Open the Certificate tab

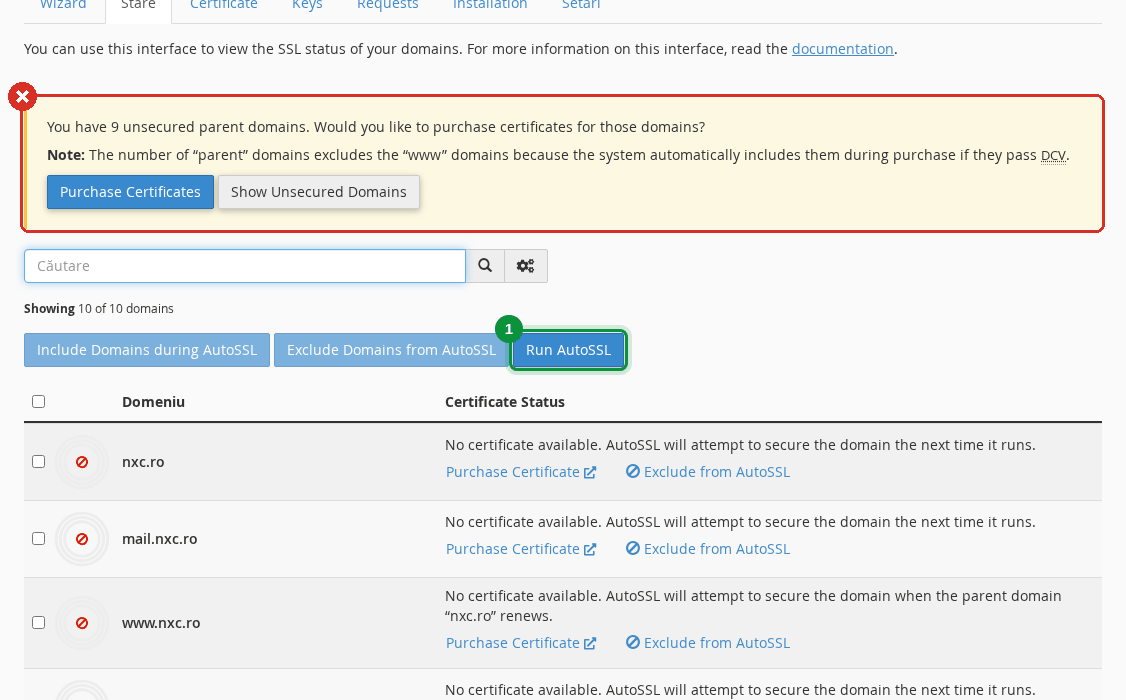pyautogui.click(x=224, y=6)
